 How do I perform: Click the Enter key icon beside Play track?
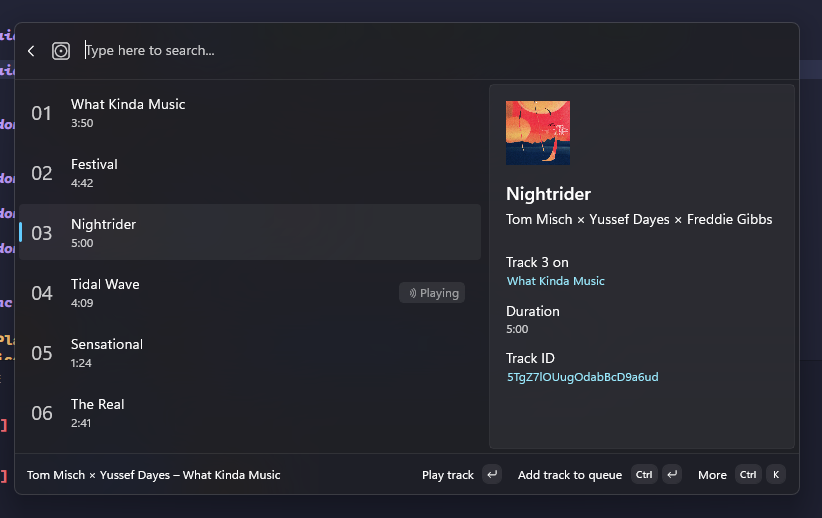(491, 475)
